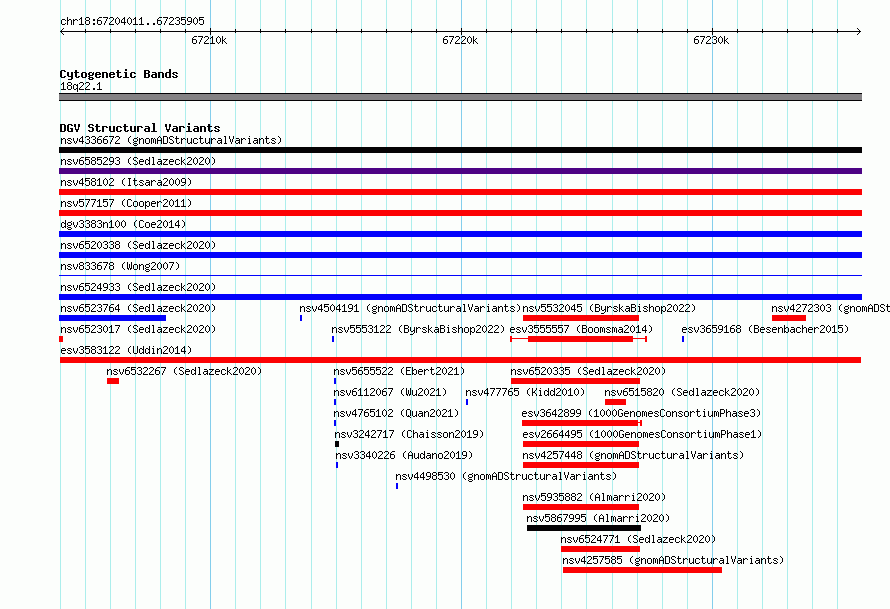Screen dimensions: 890x609
Task: Click the red bar under nsv4272303
Action: click(789, 318)
